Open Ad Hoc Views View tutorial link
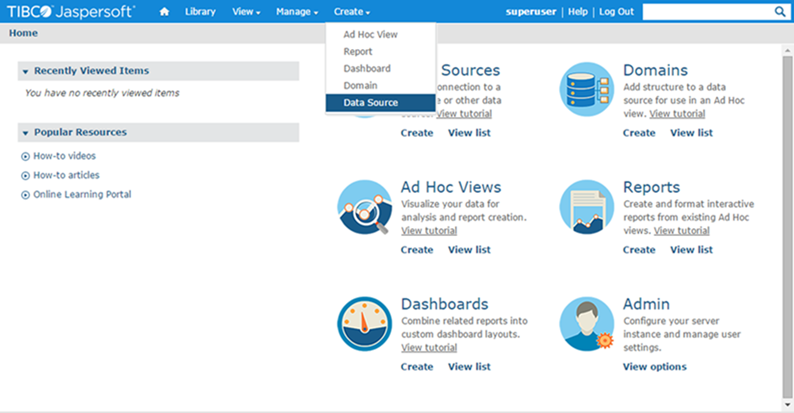 click(x=429, y=231)
